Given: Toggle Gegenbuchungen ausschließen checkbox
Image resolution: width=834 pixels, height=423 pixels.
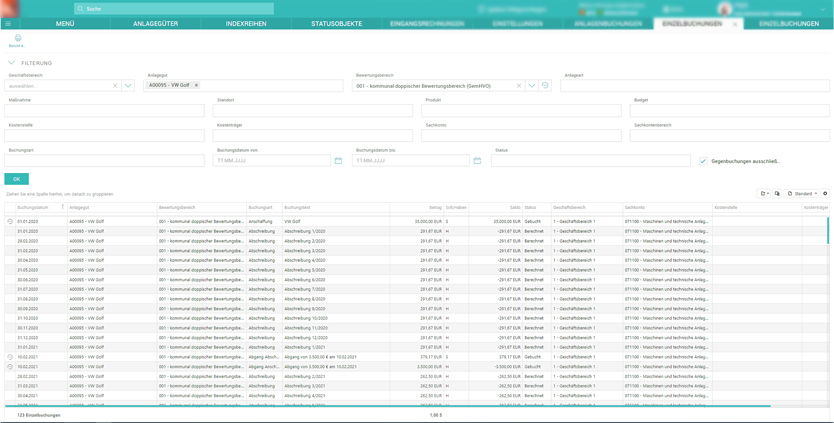Looking at the screenshot, I should pos(703,161).
